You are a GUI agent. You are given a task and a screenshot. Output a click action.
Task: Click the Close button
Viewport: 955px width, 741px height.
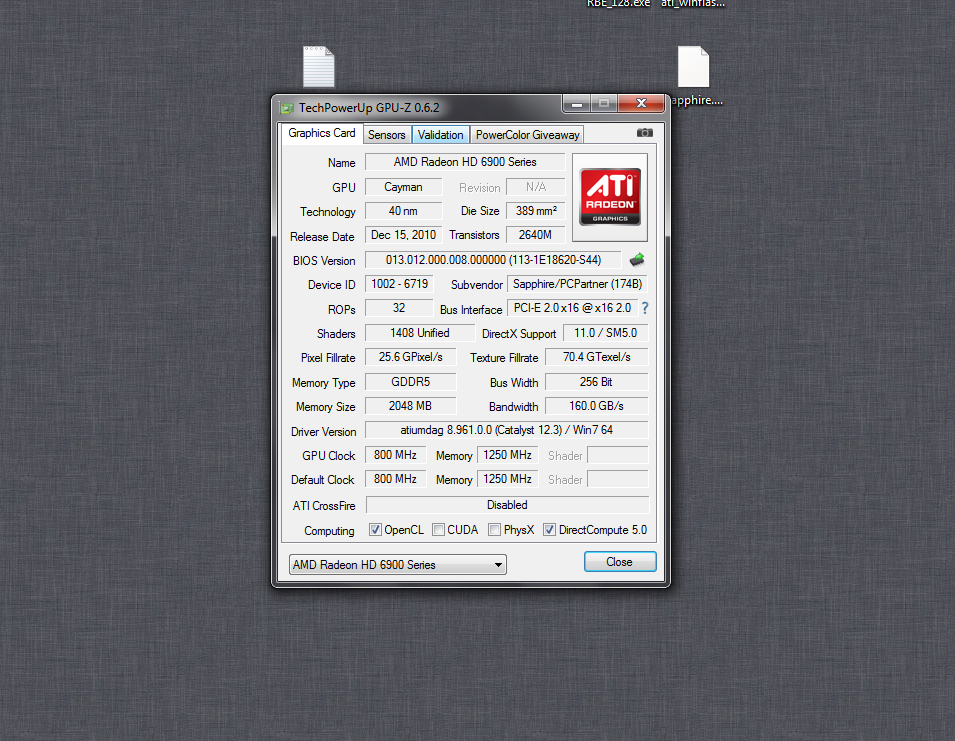(620, 561)
